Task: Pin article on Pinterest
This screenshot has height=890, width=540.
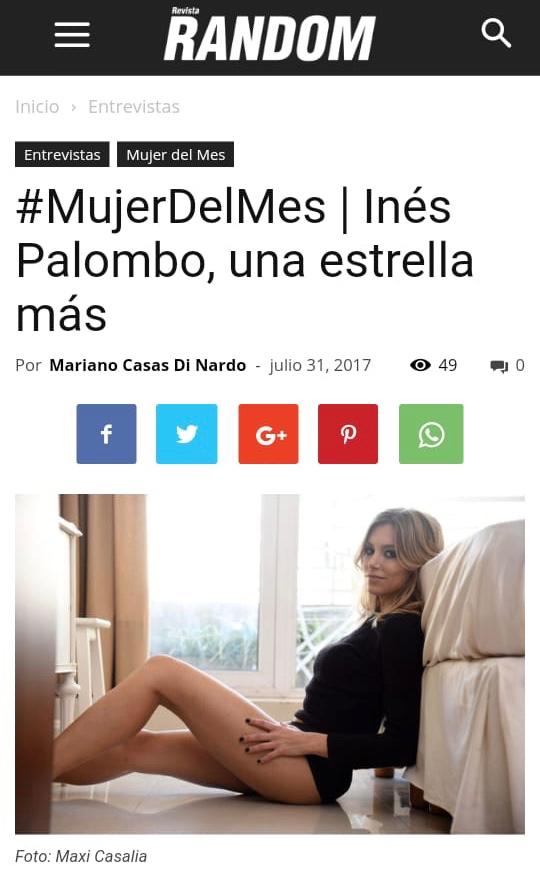Action: point(348,434)
